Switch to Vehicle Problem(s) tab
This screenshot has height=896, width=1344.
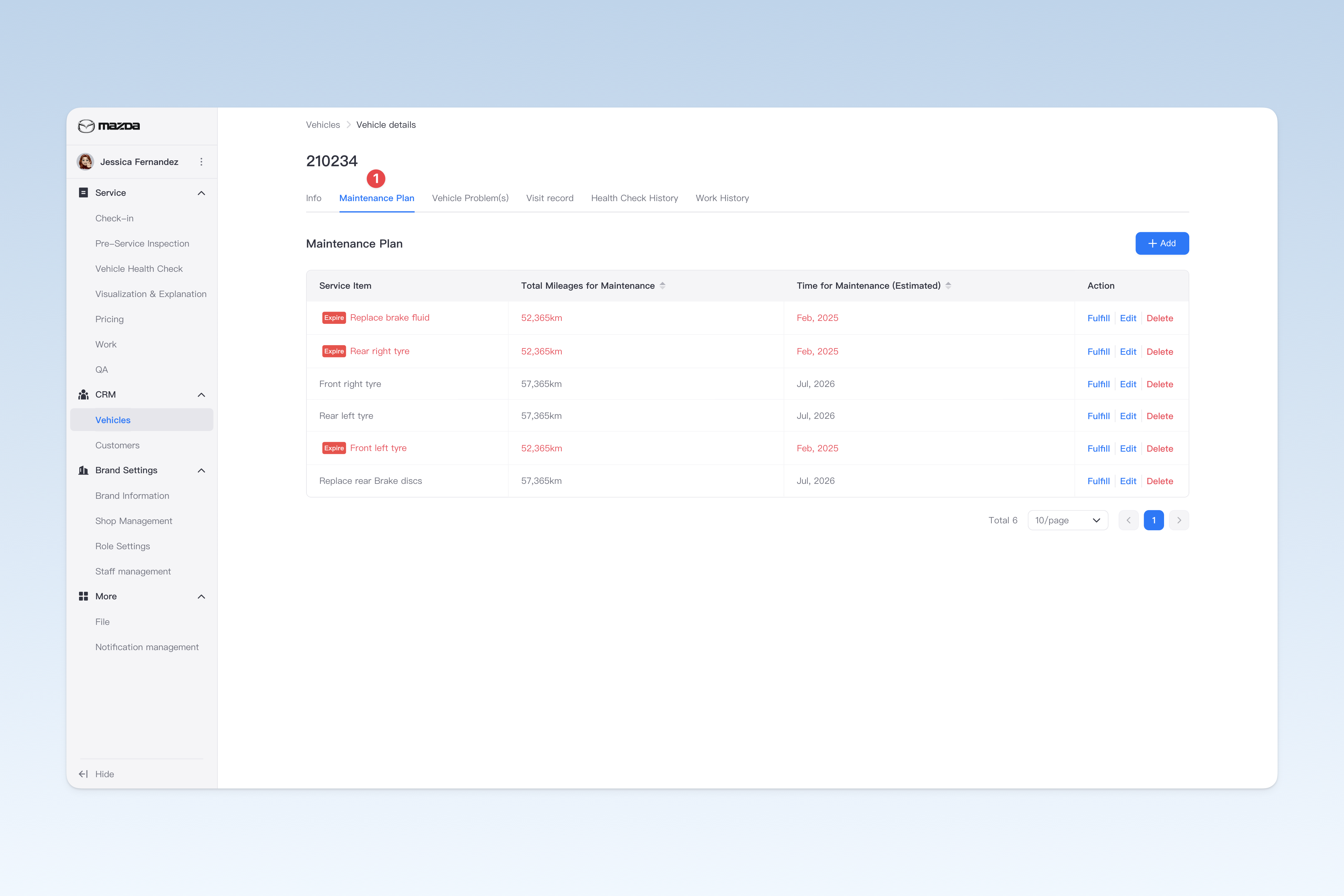[470, 198]
